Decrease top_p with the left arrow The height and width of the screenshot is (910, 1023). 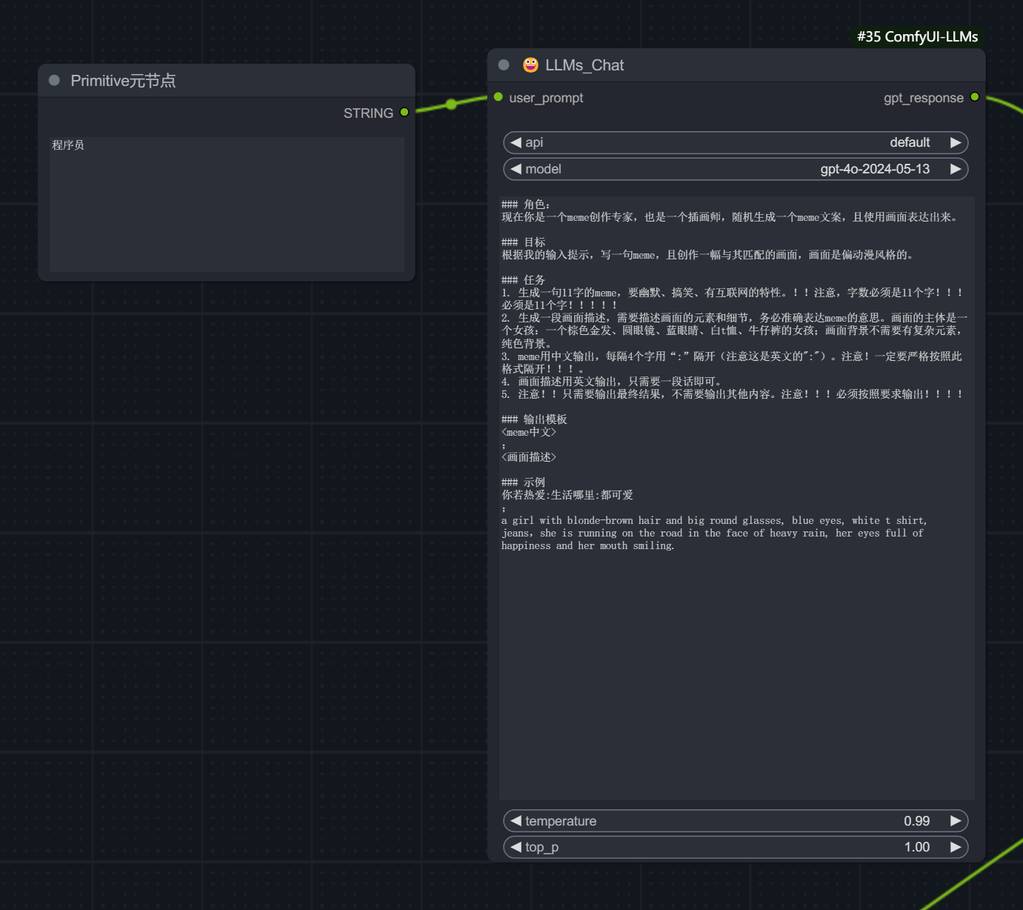tap(516, 847)
